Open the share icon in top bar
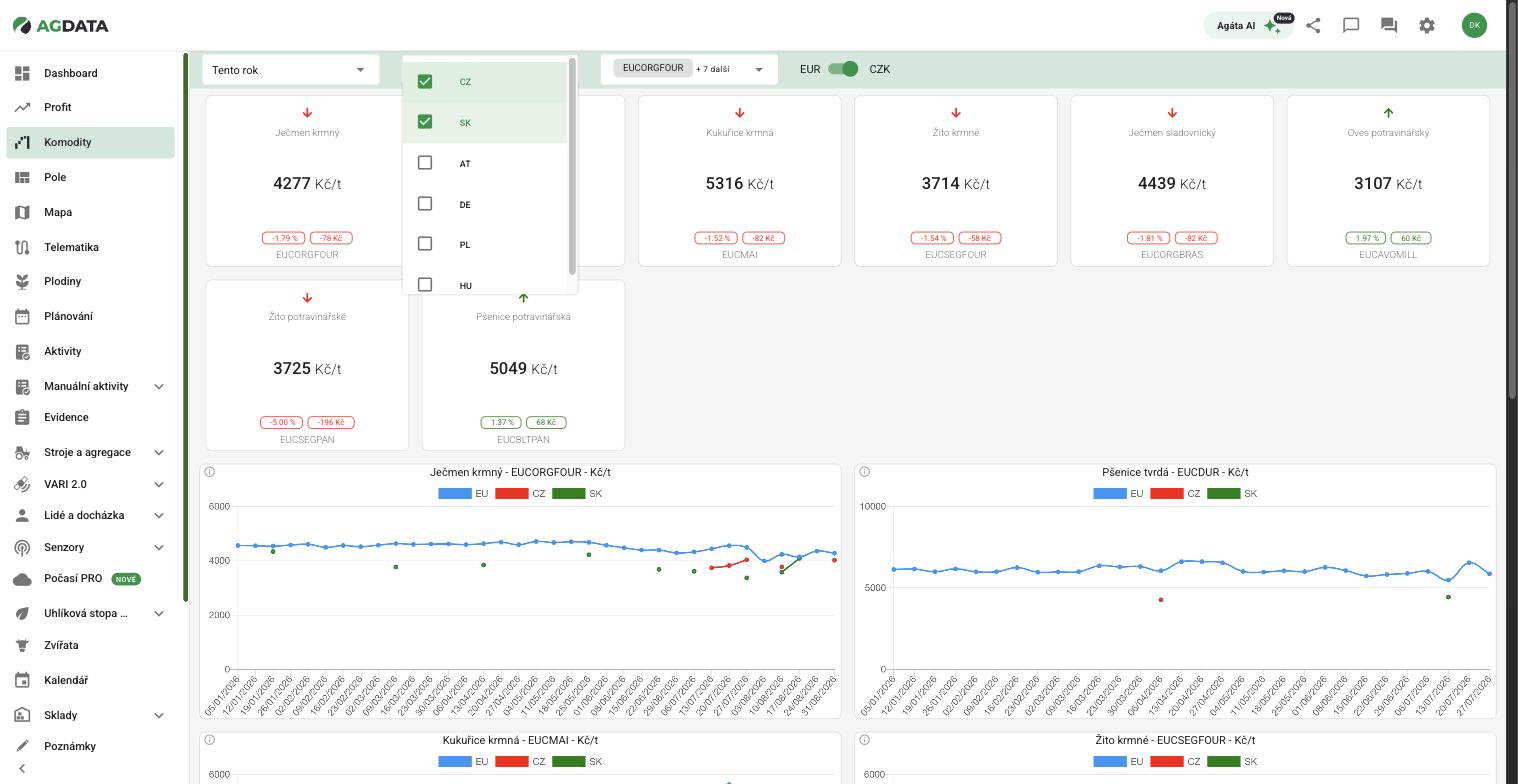Screen dimensions: 1518x784 [1313, 26]
